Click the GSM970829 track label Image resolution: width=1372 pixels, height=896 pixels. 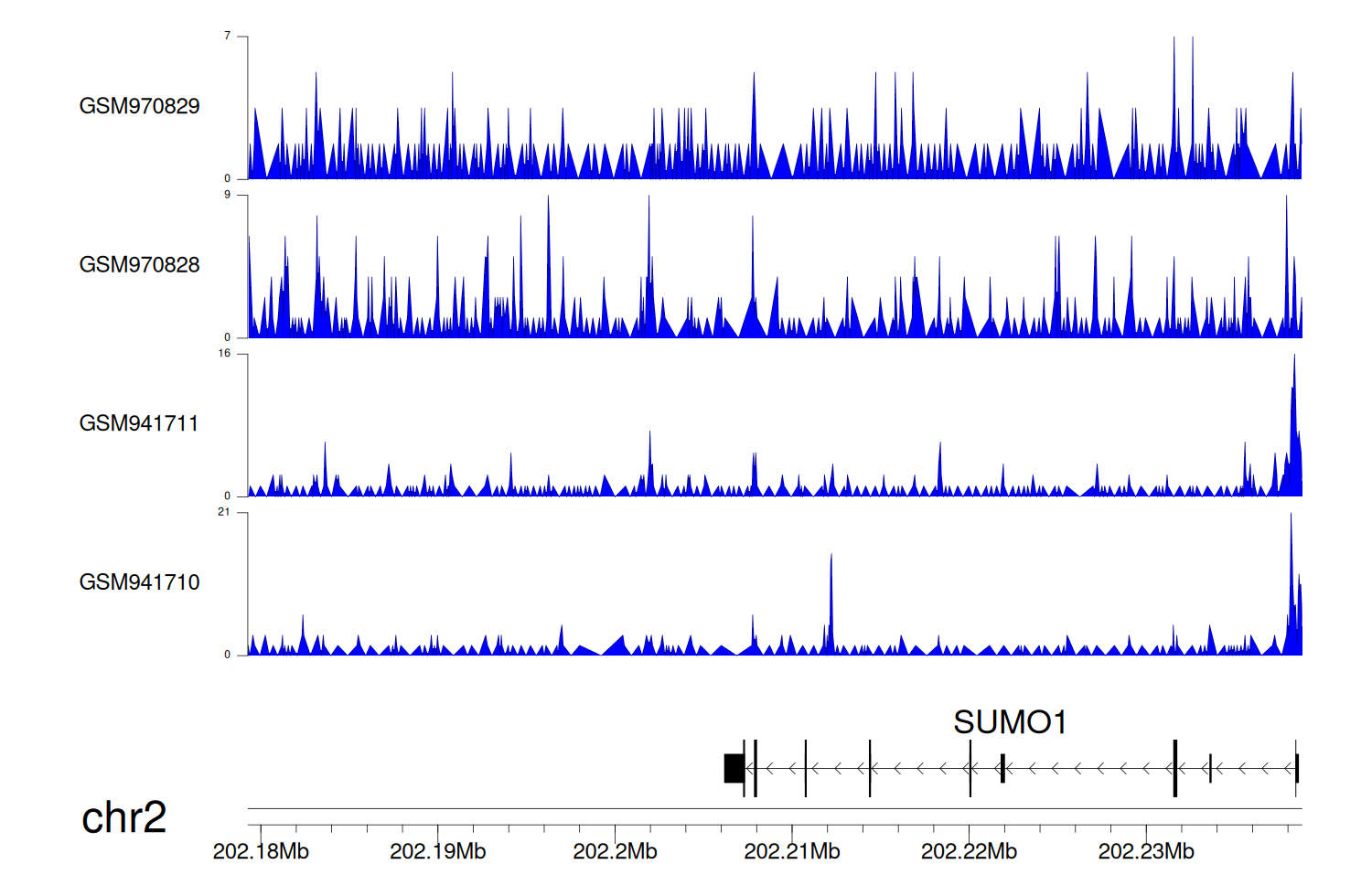click(x=139, y=106)
